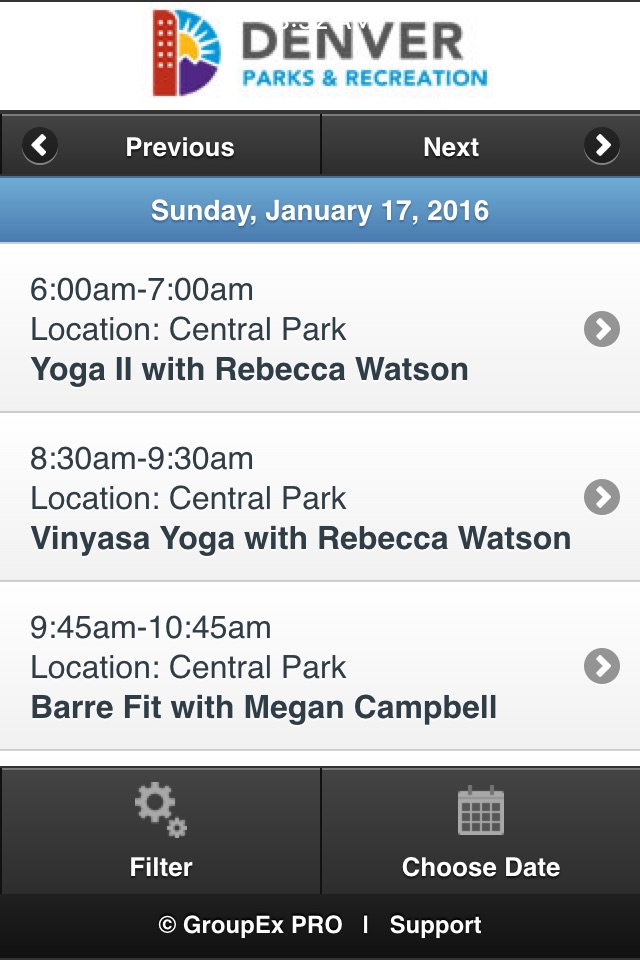Follow the Support link in the footer
The height and width of the screenshot is (960, 640).
coord(435,924)
